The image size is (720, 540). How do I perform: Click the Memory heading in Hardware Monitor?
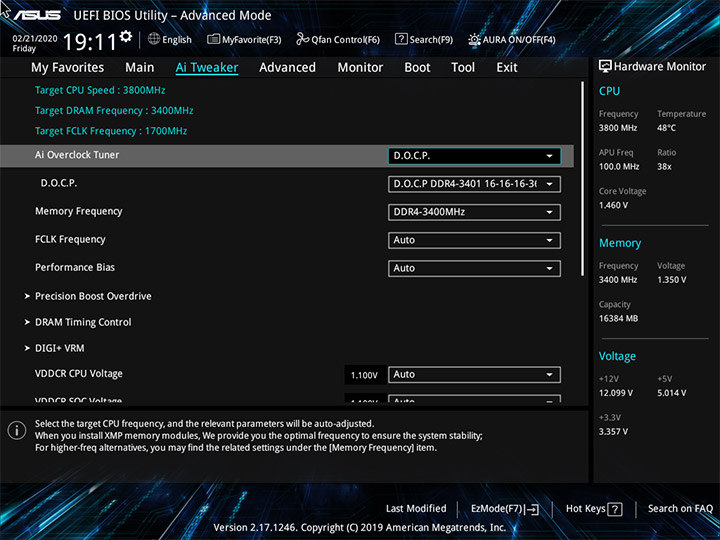[x=620, y=243]
